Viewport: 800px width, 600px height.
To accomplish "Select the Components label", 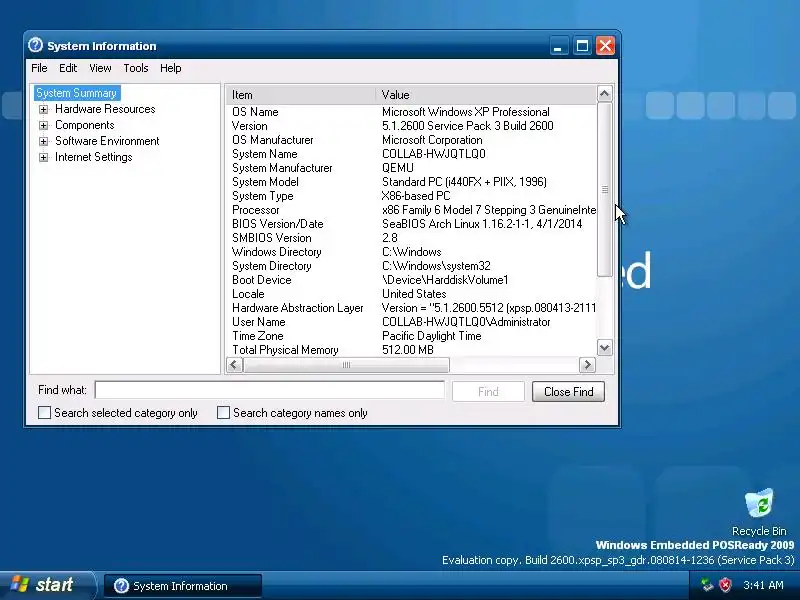I will click(85, 126).
